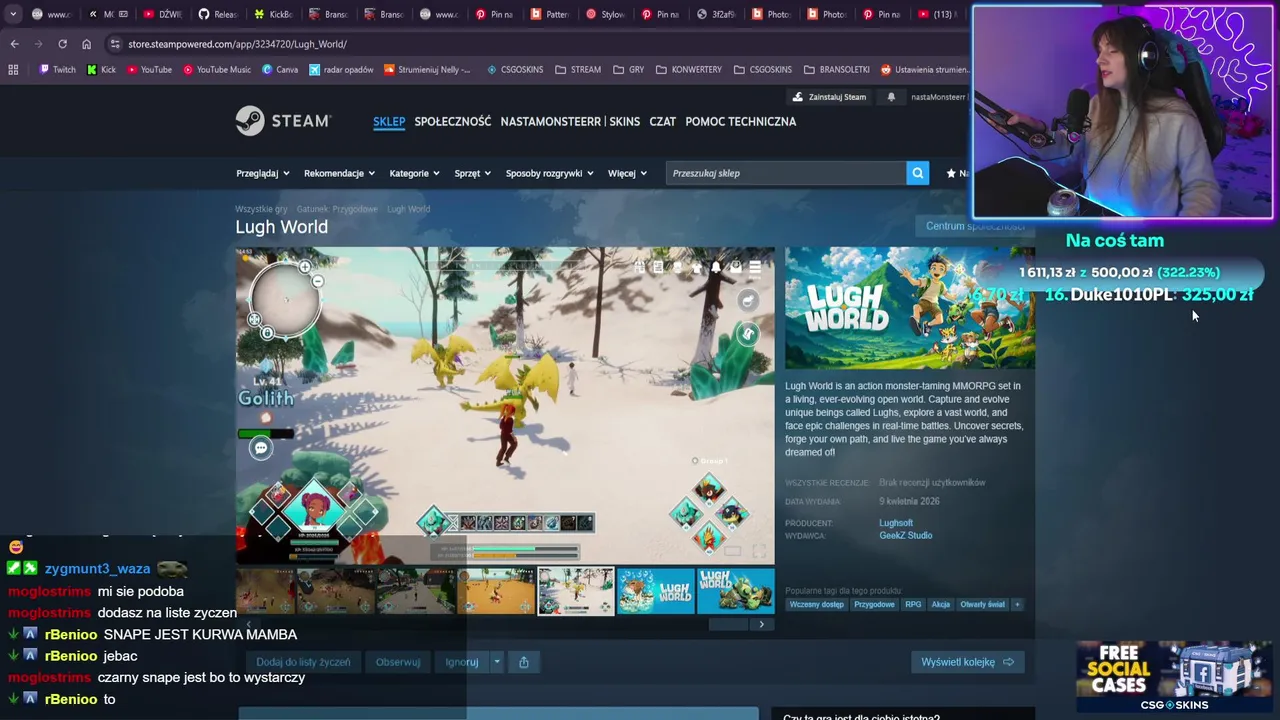Click the Wczesny dostęp tag

click(x=816, y=604)
